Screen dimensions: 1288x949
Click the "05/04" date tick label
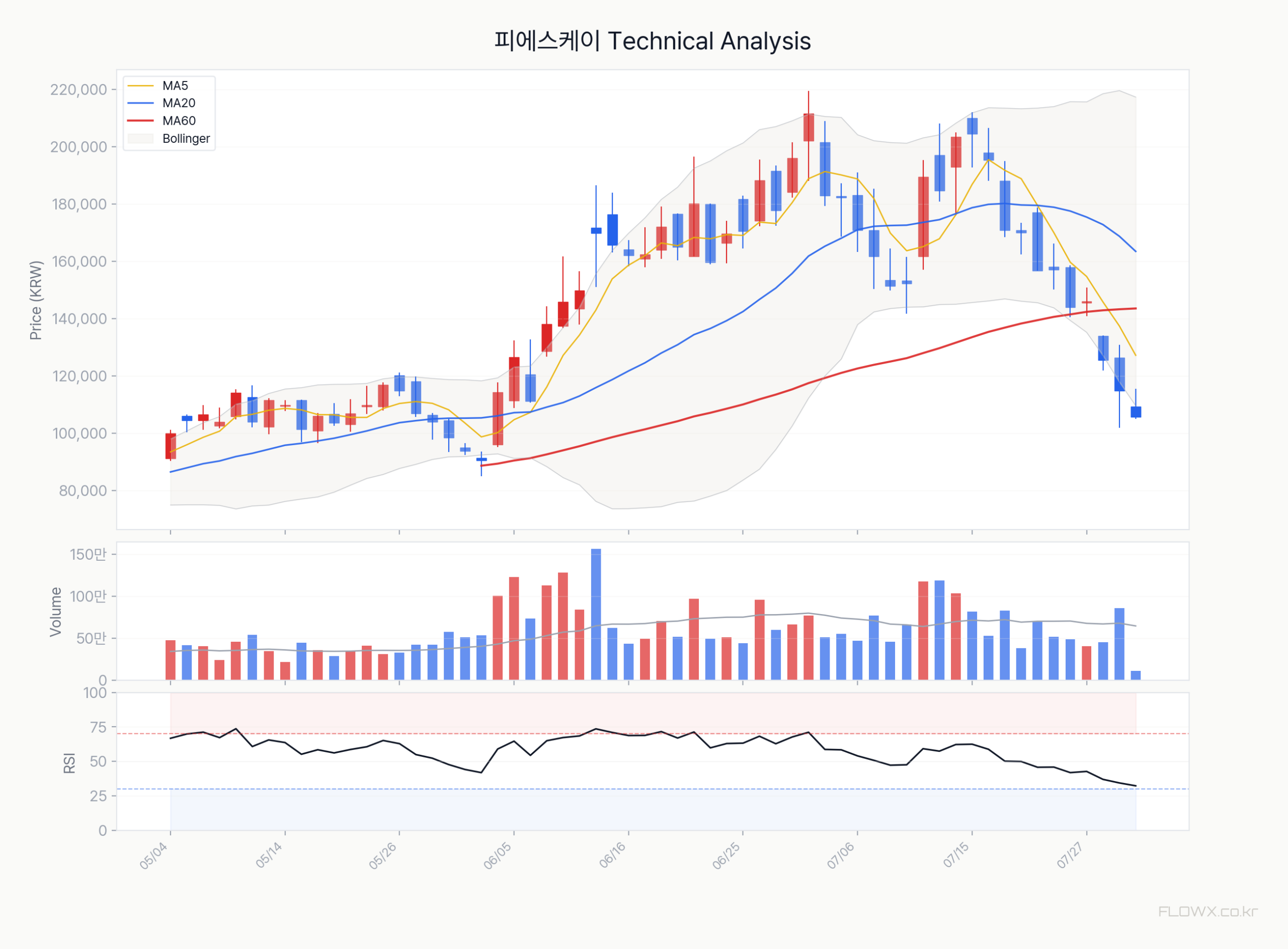click(153, 856)
